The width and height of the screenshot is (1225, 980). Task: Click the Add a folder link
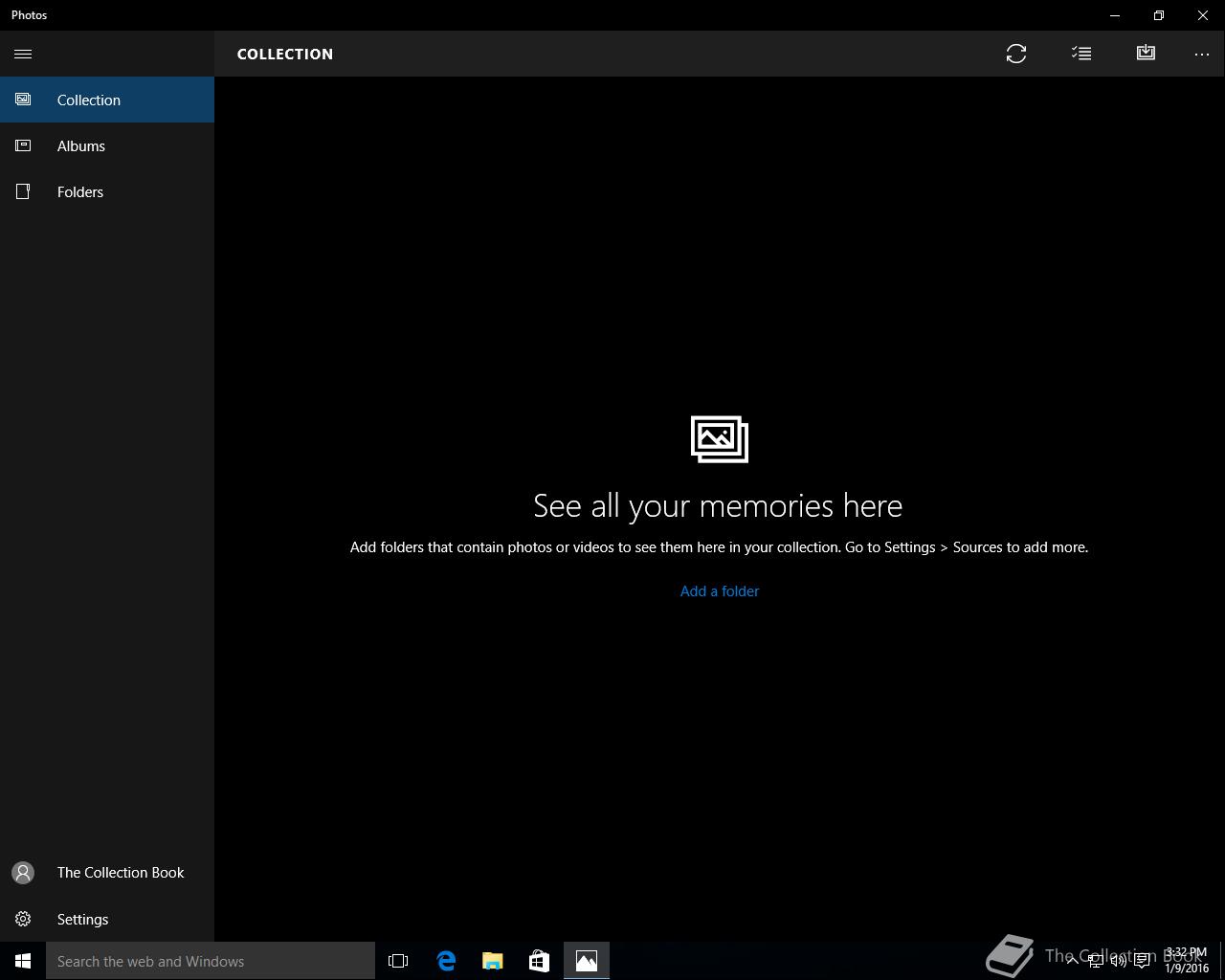720,591
